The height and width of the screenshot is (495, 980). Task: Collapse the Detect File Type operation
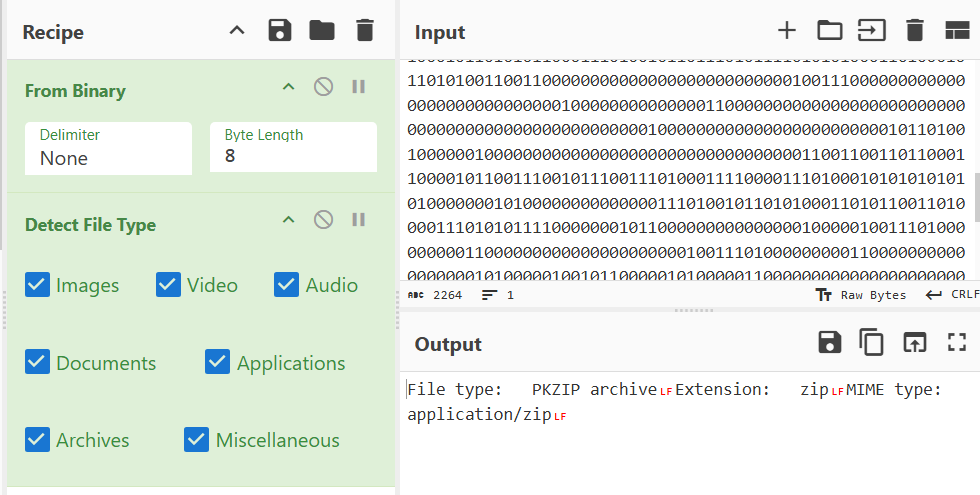288,221
